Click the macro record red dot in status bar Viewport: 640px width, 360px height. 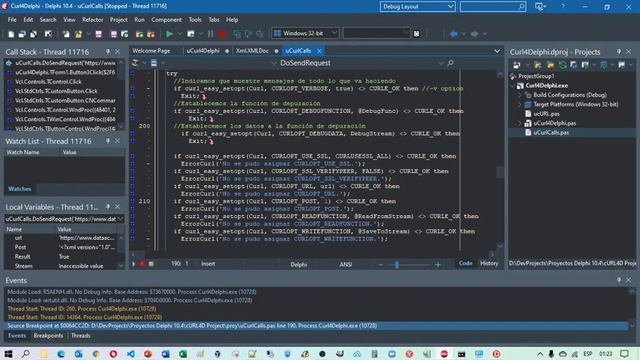[142, 264]
